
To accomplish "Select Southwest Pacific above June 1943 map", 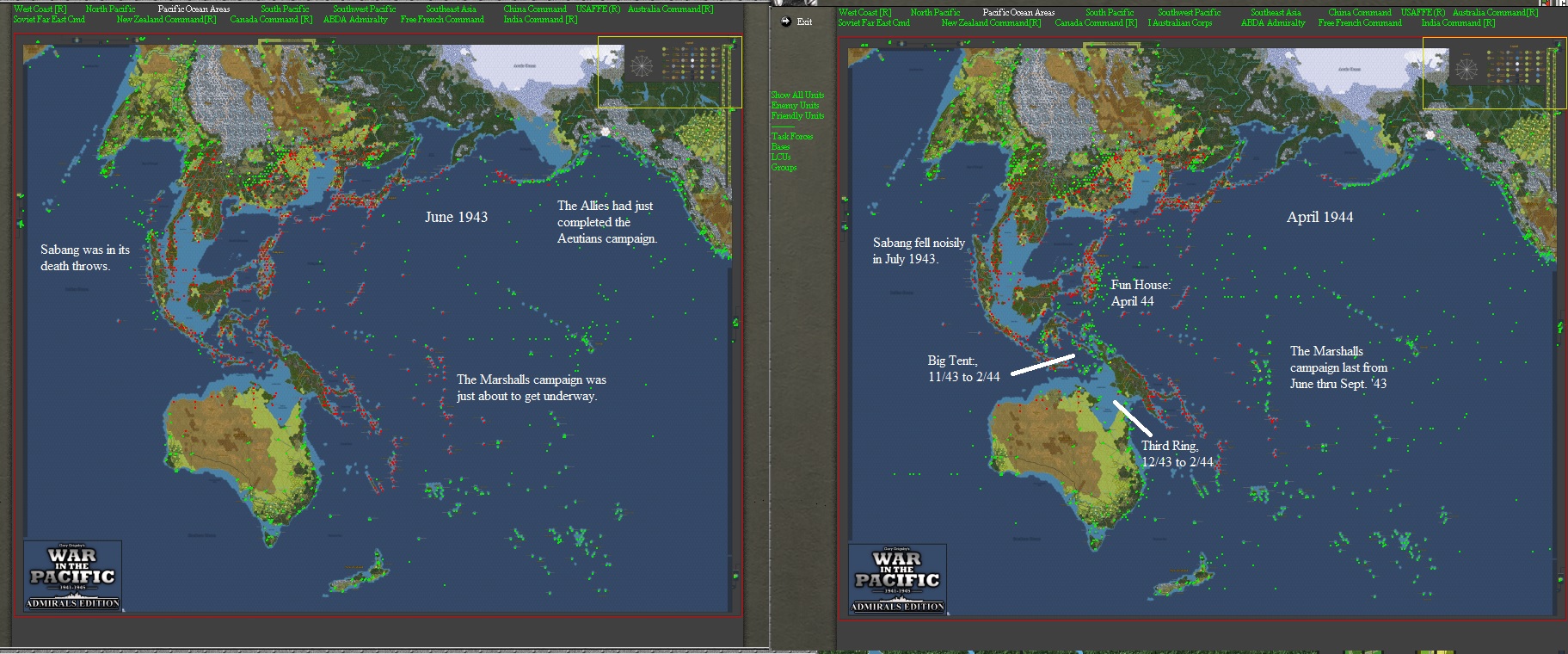I will [x=365, y=9].
